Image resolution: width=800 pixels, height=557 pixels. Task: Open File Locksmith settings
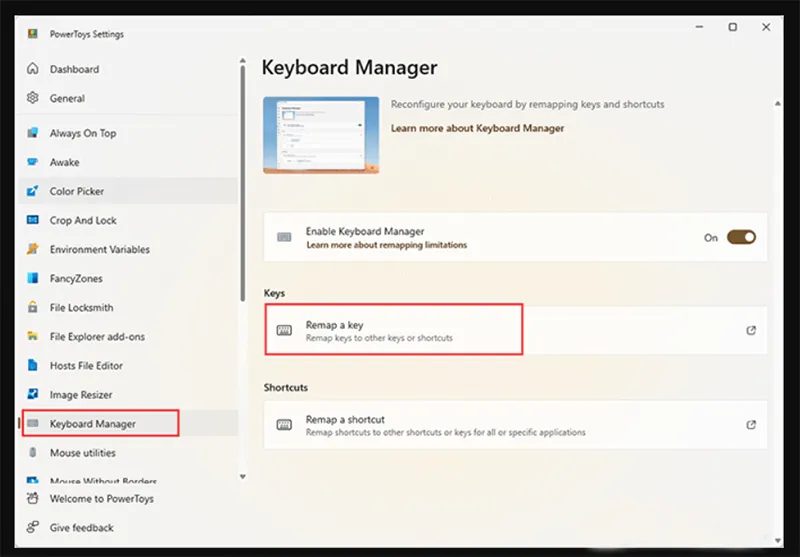129,308
